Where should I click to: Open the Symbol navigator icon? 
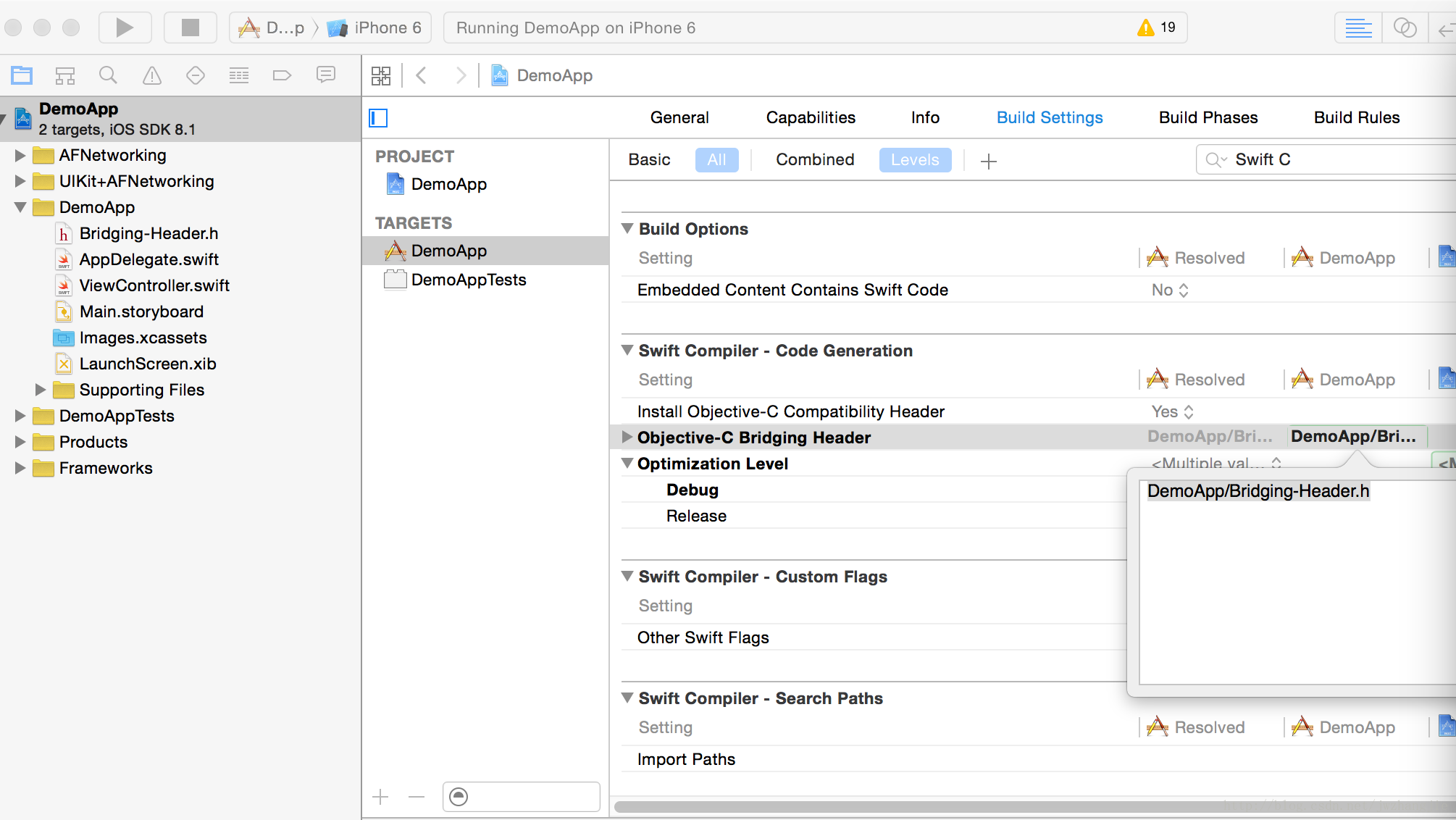[x=65, y=75]
